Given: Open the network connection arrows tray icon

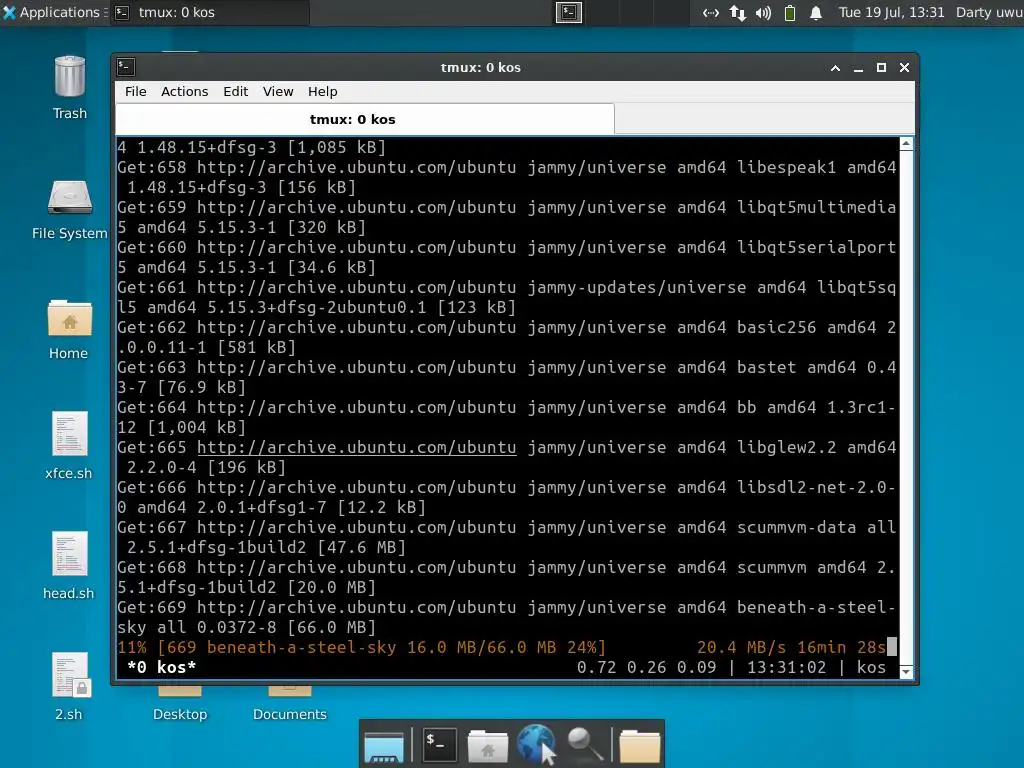Looking at the screenshot, I should pyautogui.click(x=737, y=12).
